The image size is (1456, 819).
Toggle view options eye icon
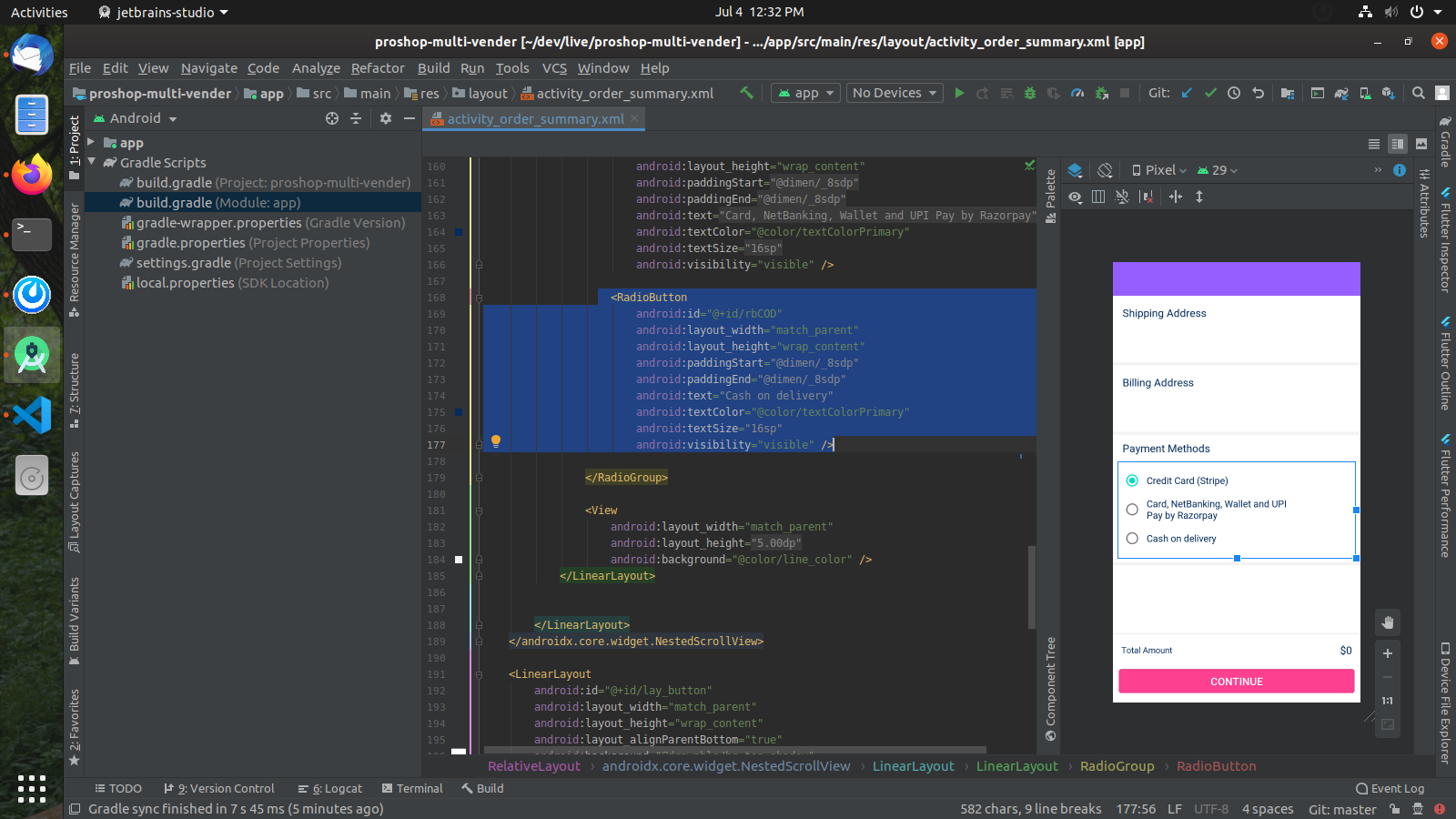click(1075, 197)
